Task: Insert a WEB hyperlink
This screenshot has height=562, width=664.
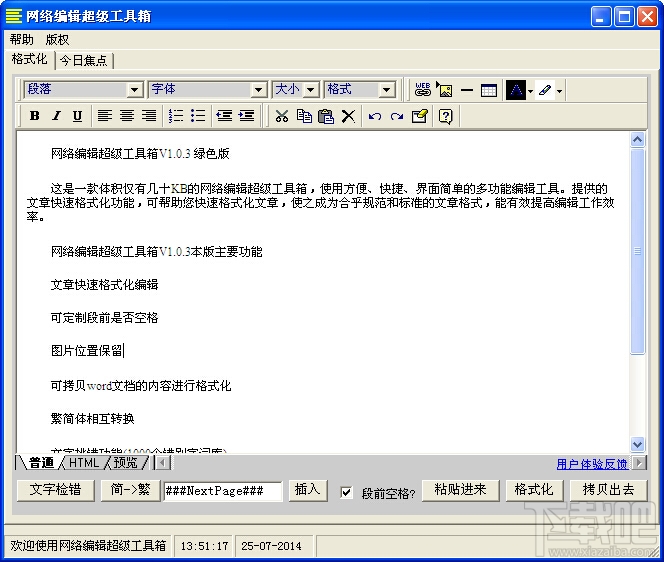Action: 423,90
